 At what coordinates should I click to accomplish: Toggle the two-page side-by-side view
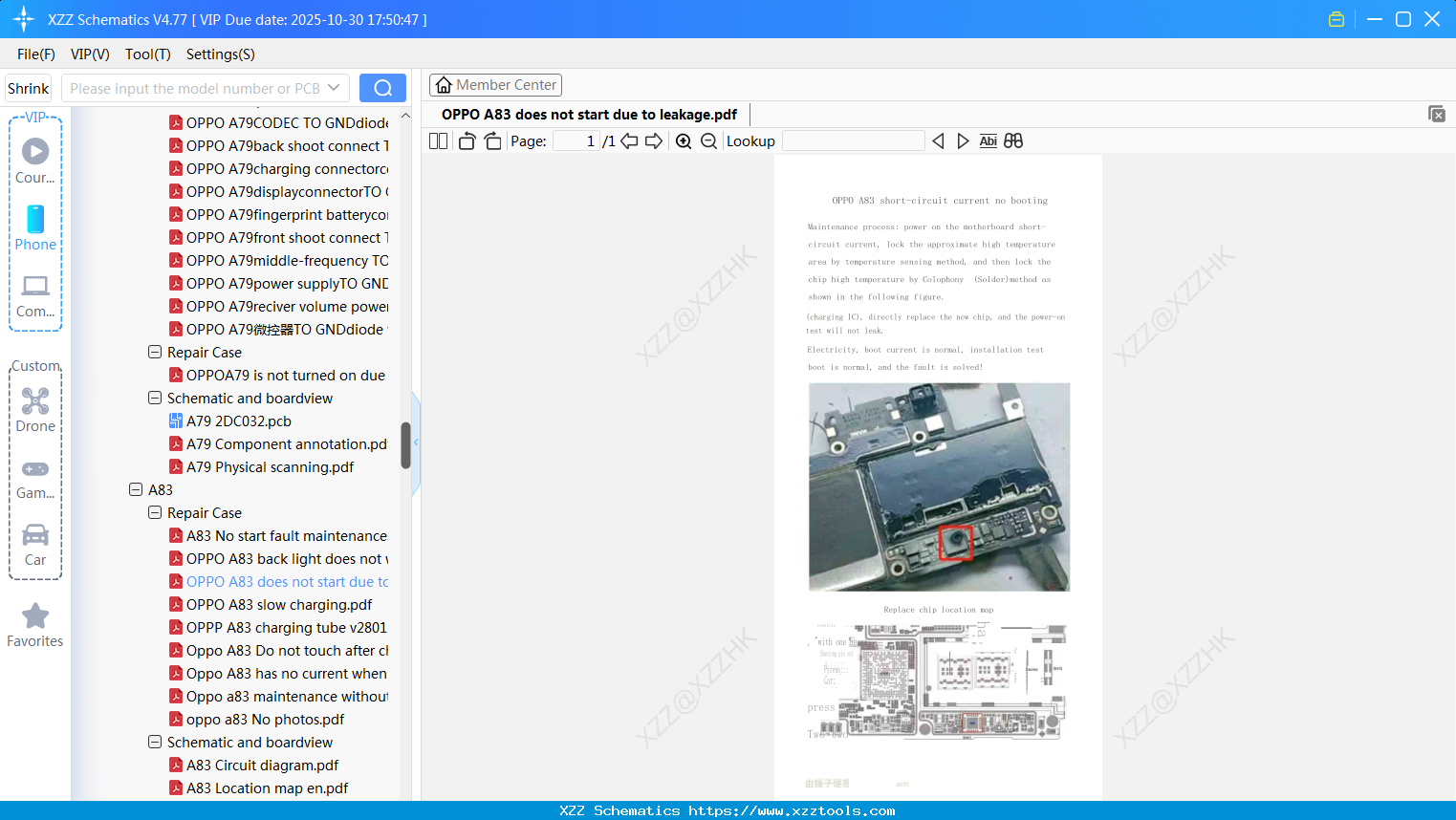438,141
